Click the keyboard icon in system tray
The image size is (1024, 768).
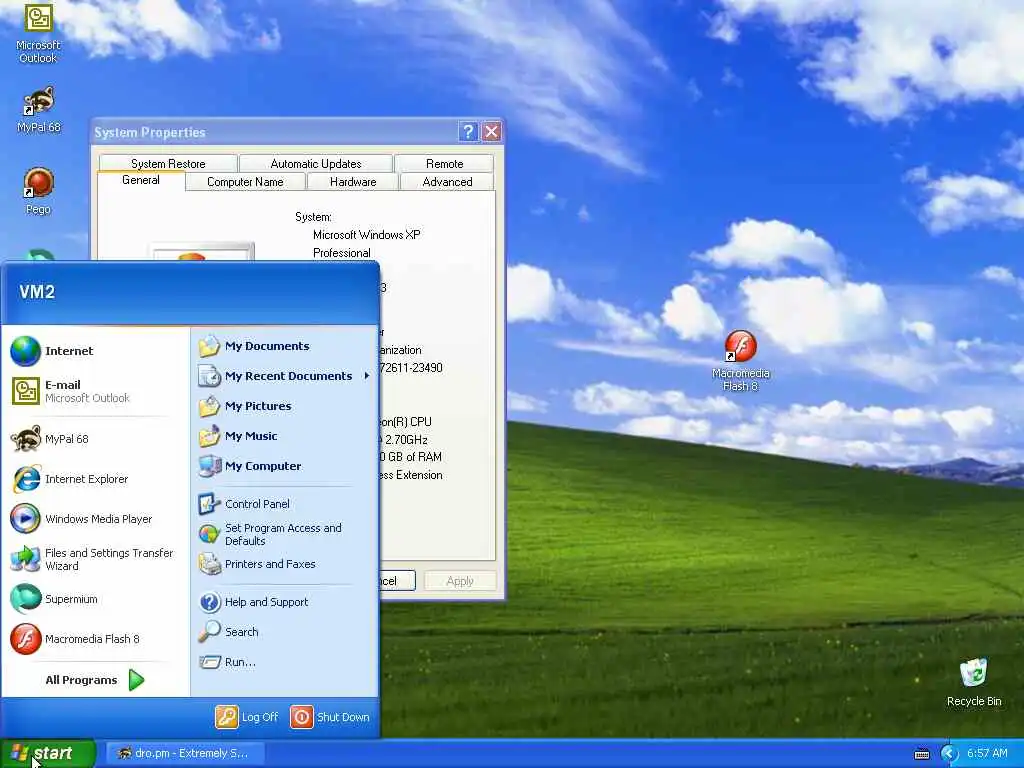click(x=921, y=754)
